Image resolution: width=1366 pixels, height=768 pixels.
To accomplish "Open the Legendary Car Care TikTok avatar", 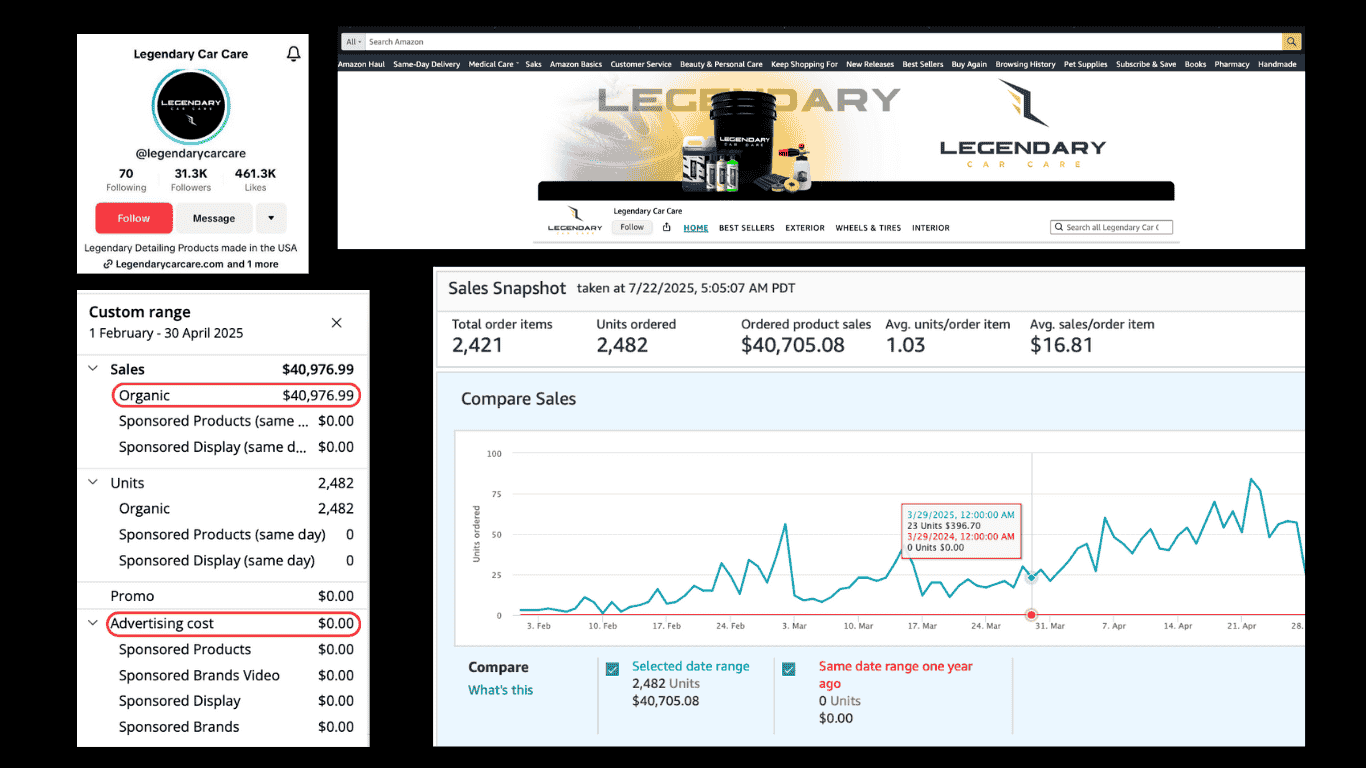I will click(191, 107).
